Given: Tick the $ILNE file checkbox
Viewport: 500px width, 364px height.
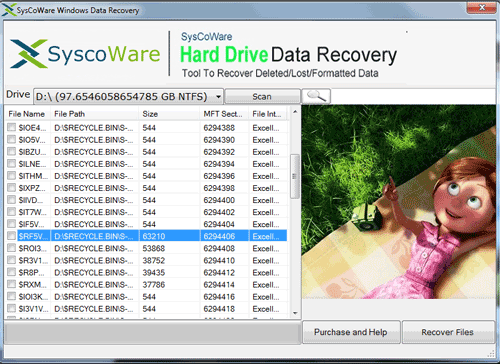Looking at the screenshot, I should pos(11,163).
